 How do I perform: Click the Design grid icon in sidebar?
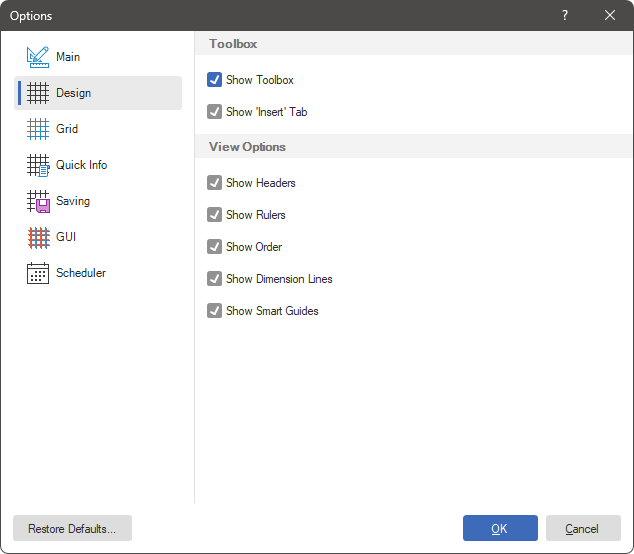[x=38, y=93]
